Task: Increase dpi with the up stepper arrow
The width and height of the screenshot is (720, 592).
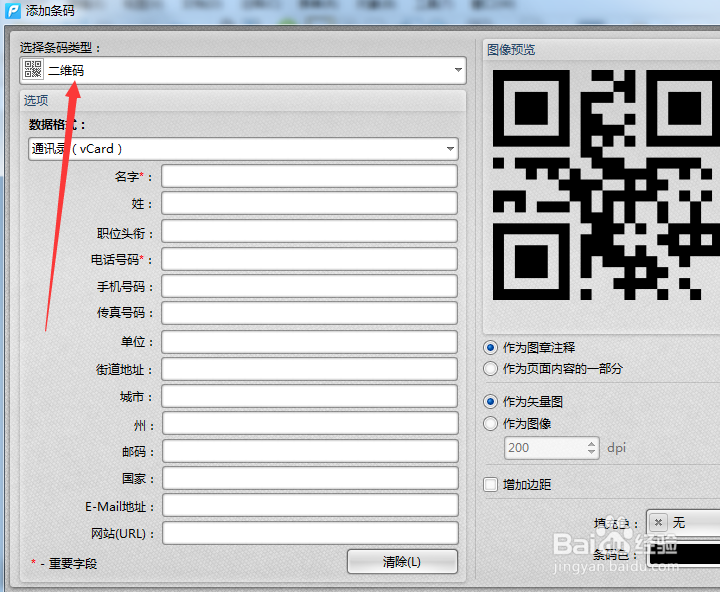Action: [591, 443]
